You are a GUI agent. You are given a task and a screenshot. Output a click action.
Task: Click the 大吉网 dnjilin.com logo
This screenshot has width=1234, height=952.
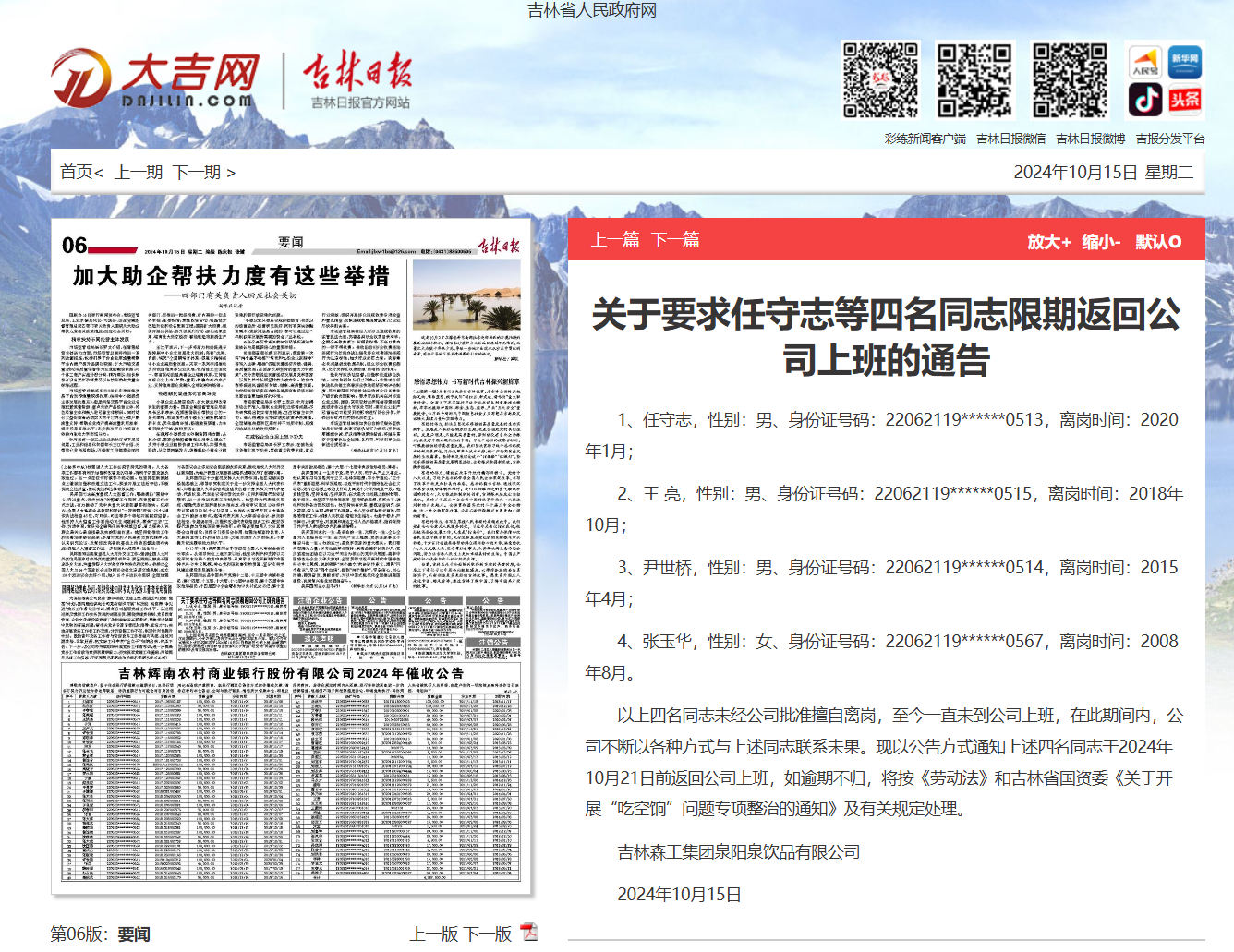[155, 79]
